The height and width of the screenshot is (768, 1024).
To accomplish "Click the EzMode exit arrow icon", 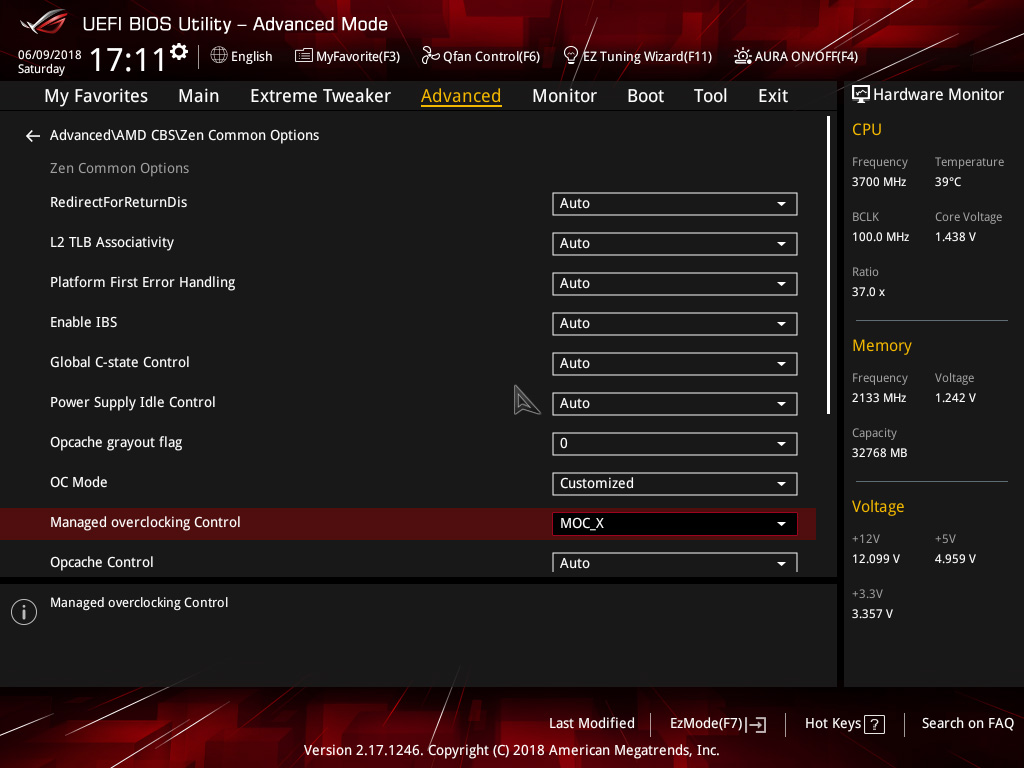I will pyautogui.click(x=757, y=724).
